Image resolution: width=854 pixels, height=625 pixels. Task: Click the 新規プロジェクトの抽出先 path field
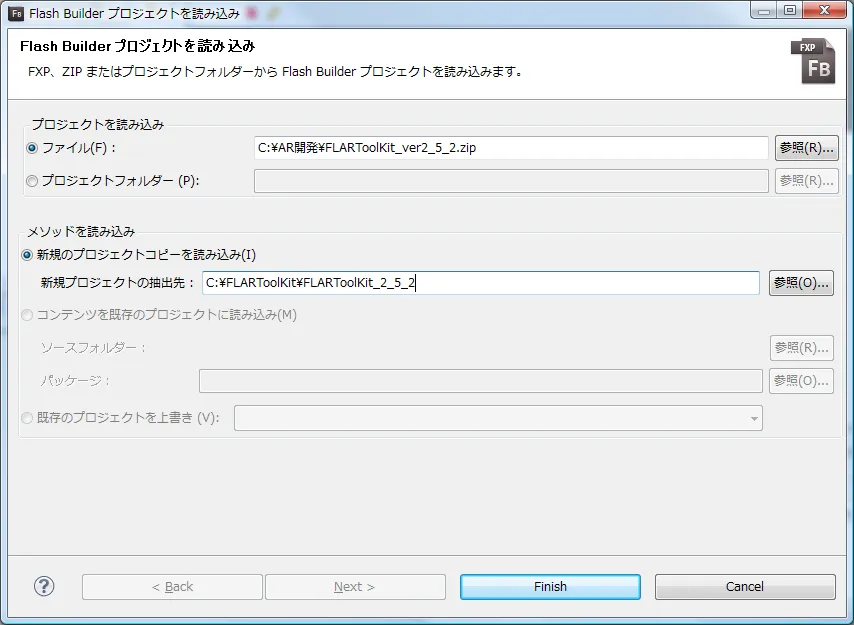(481, 283)
